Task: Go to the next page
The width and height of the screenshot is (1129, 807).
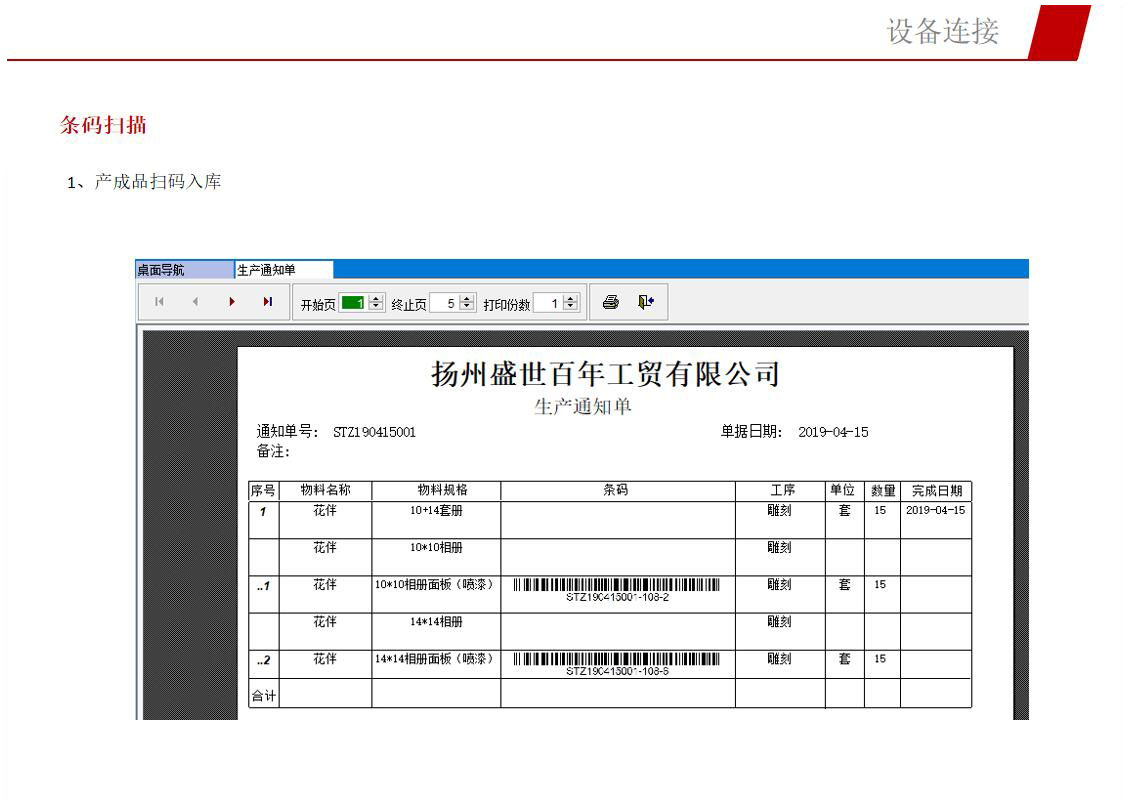Action: [232, 302]
